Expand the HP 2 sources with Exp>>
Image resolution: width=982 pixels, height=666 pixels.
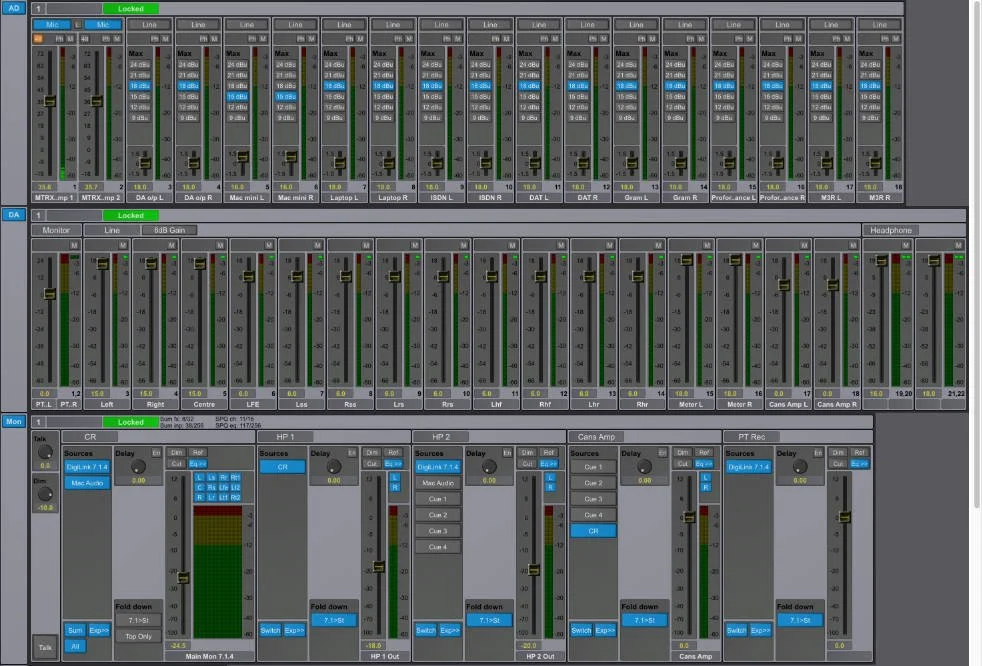[449, 630]
